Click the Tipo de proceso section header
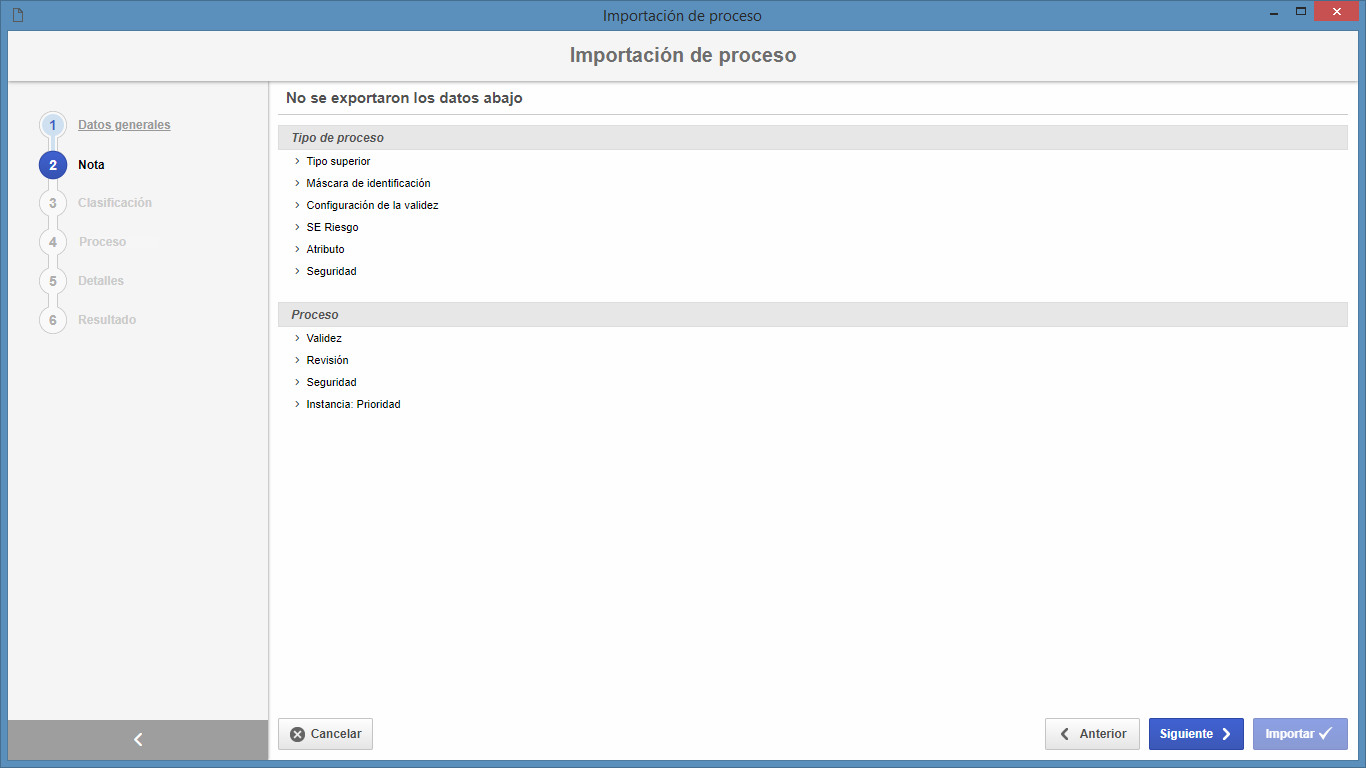Screen dimensions: 1366x768 click(813, 138)
